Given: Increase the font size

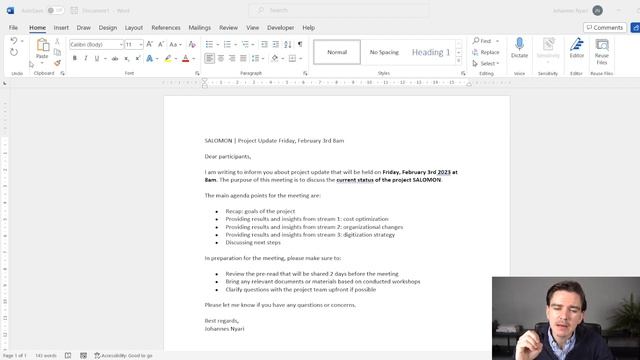Looking at the screenshot, I should click(149, 44).
